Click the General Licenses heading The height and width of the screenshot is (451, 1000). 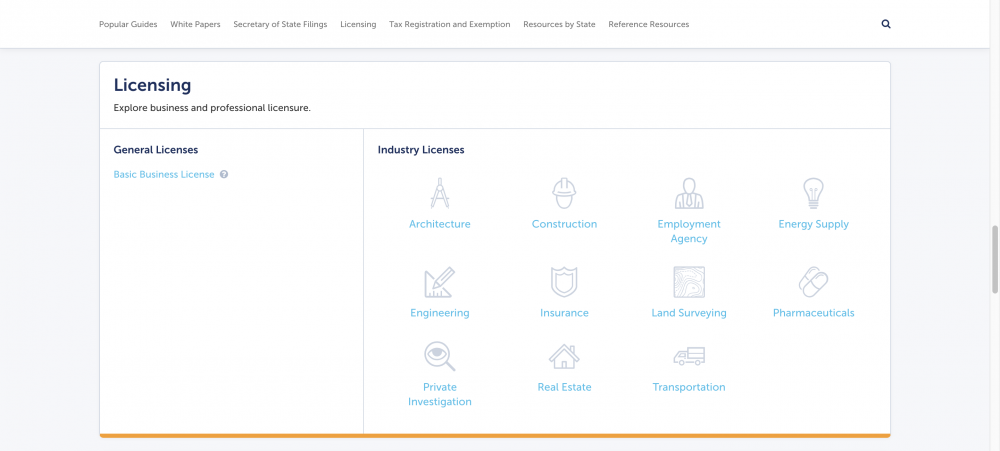point(156,150)
